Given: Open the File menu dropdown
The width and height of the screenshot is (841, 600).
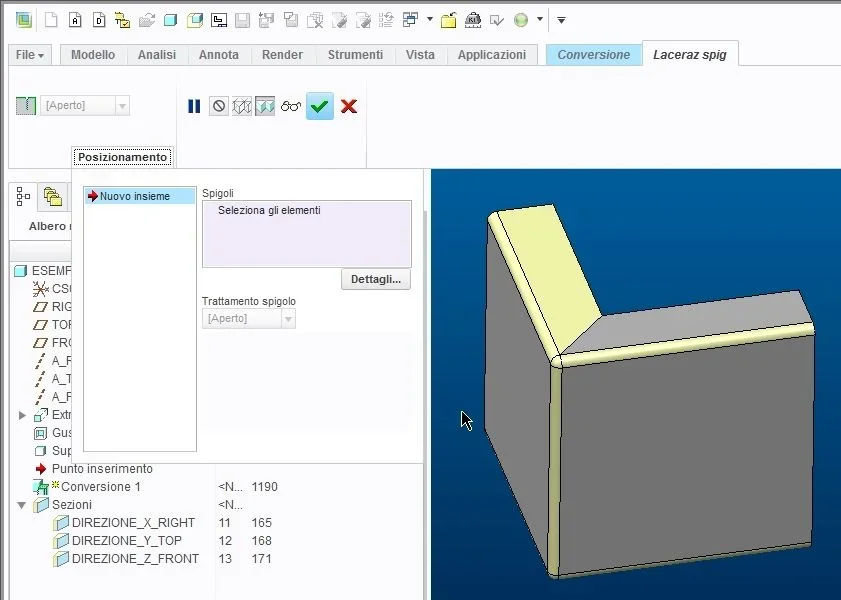Looking at the screenshot, I should [x=30, y=55].
